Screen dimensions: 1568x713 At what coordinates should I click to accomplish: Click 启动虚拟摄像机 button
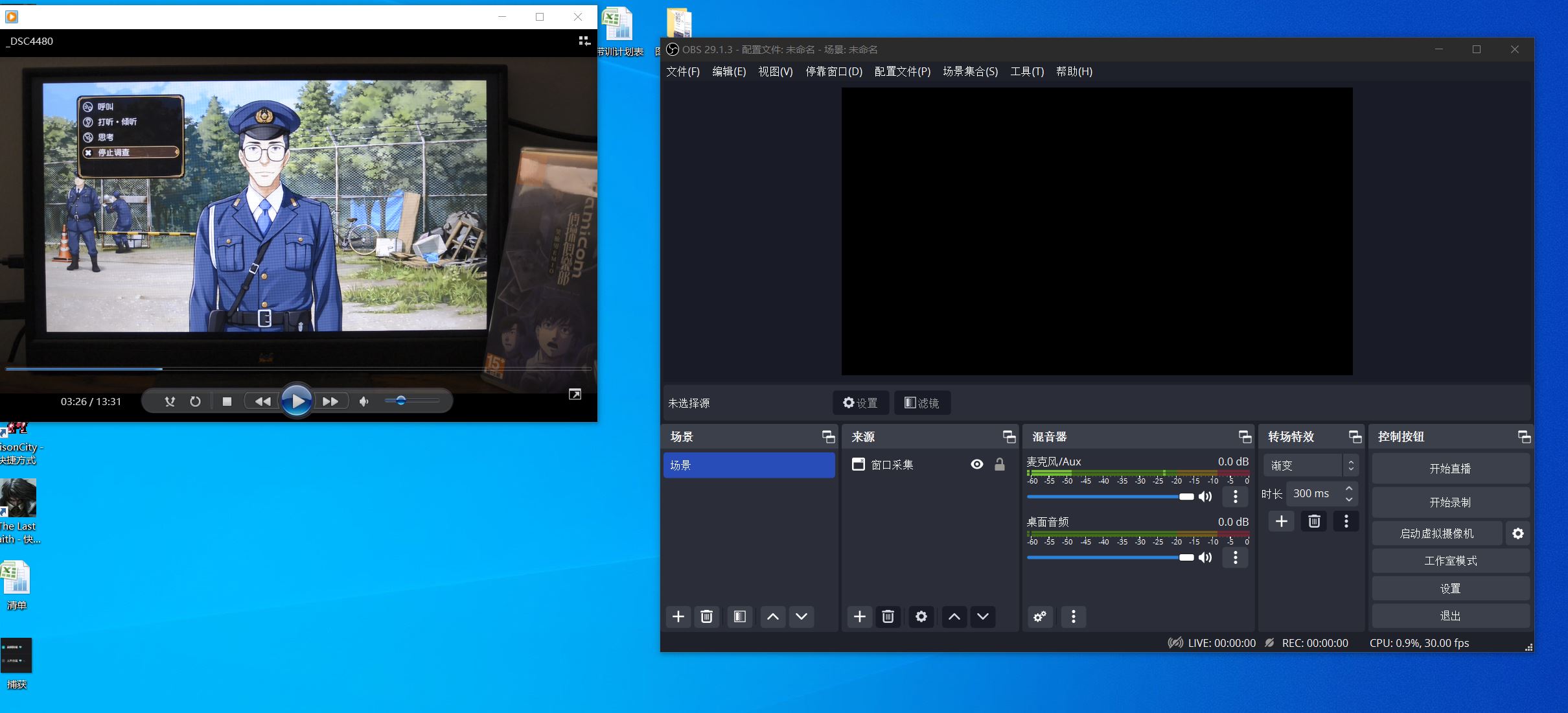point(1437,533)
